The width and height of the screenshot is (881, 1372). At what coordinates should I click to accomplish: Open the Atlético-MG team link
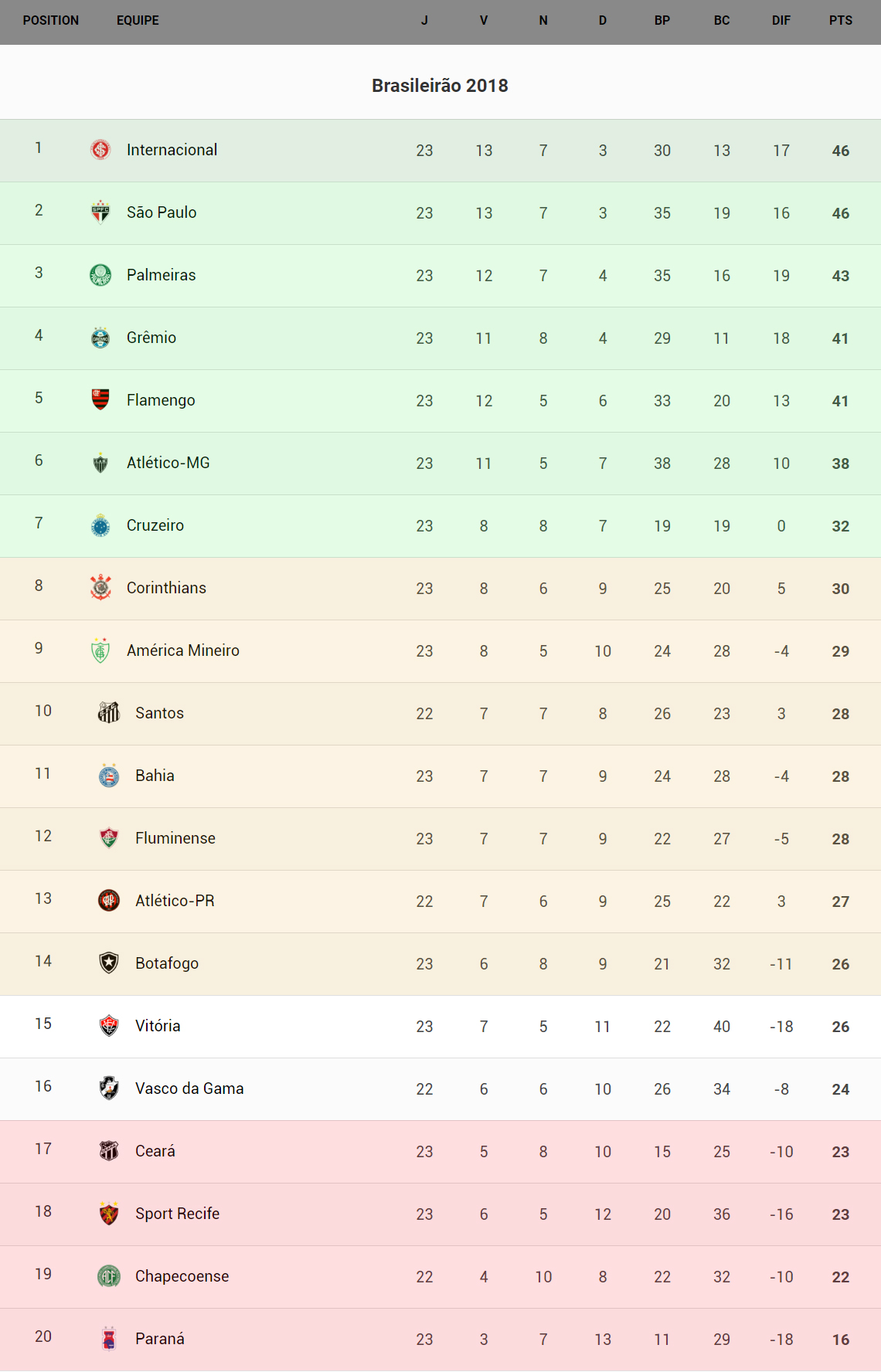click(x=168, y=463)
